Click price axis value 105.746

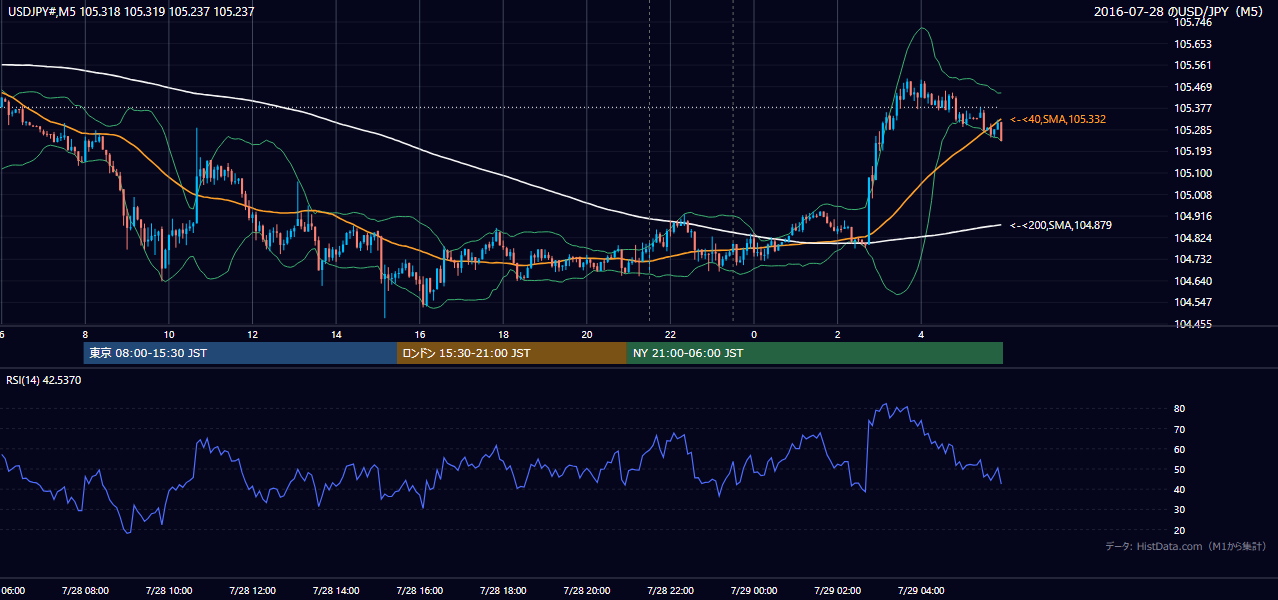1194,22
